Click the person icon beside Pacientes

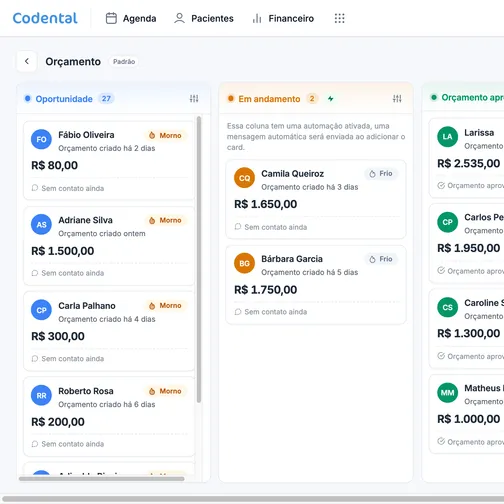point(179,18)
